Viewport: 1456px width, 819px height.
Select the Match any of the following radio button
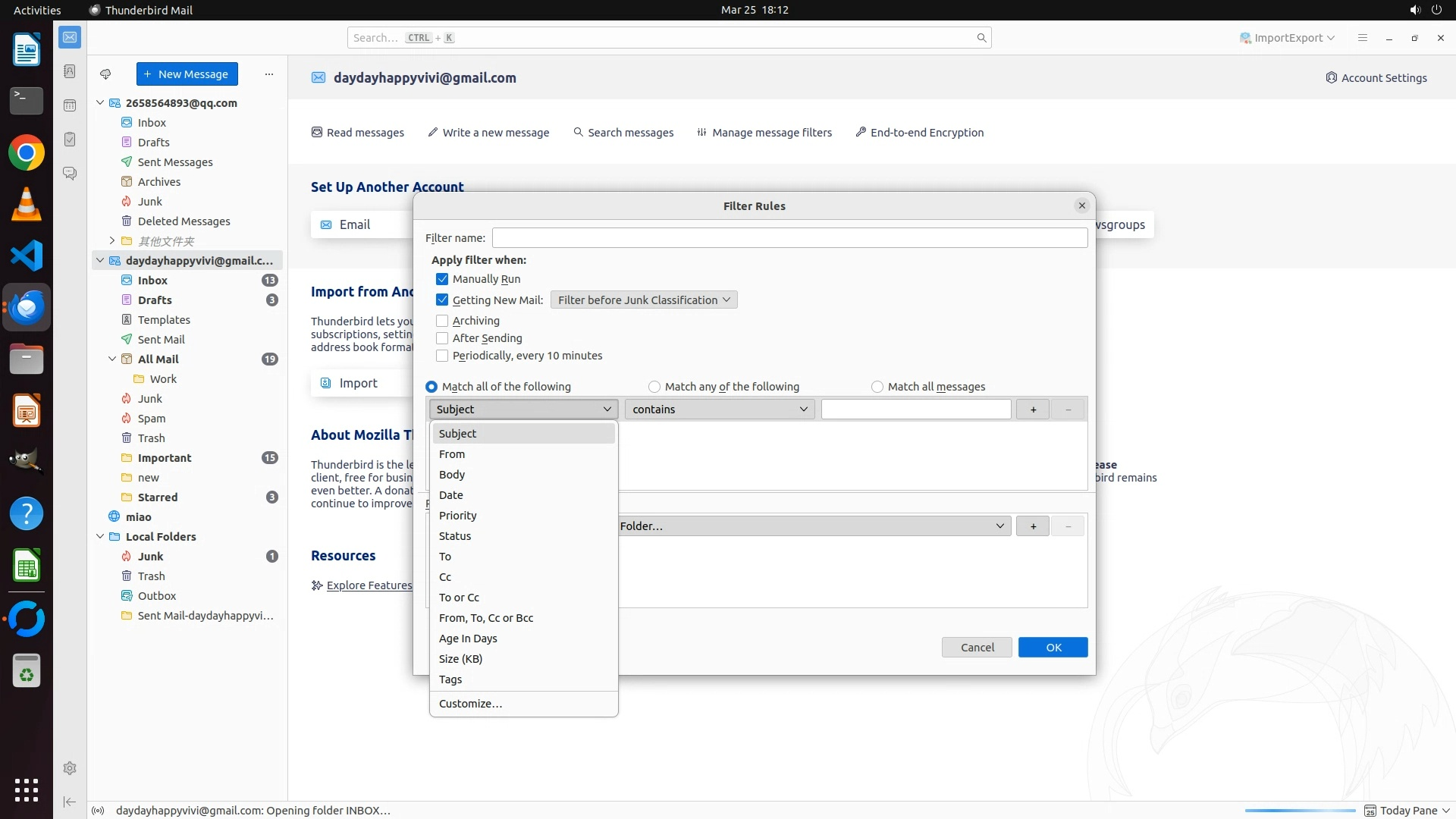coord(654,387)
